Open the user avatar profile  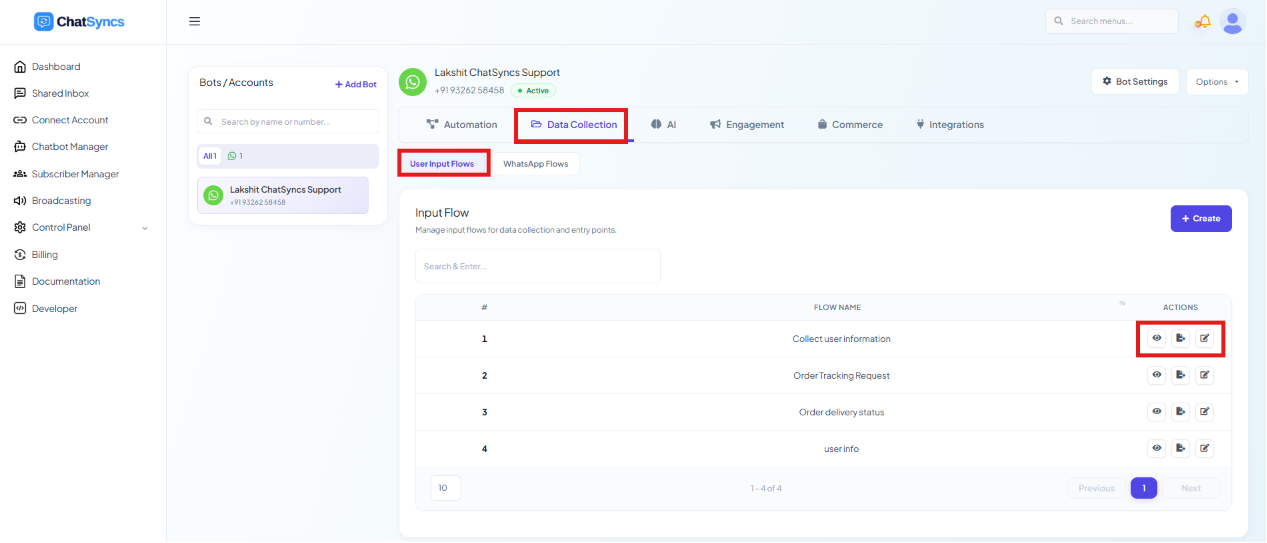click(1233, 21)
